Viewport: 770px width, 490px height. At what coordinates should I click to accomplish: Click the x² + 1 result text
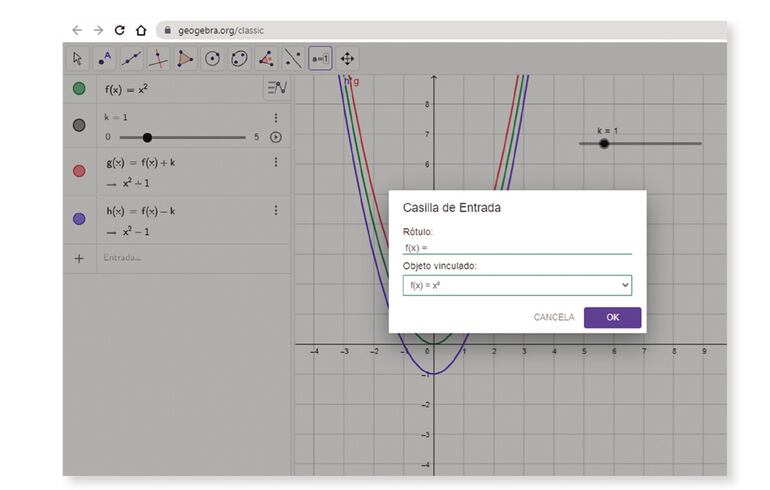[136, 183]
